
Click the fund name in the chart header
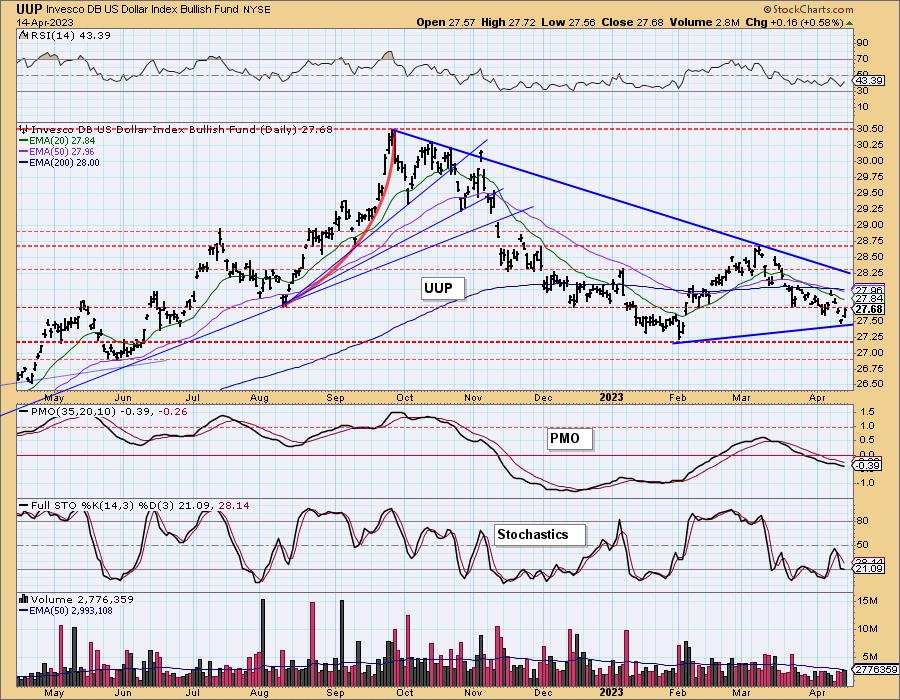(142, 10)
